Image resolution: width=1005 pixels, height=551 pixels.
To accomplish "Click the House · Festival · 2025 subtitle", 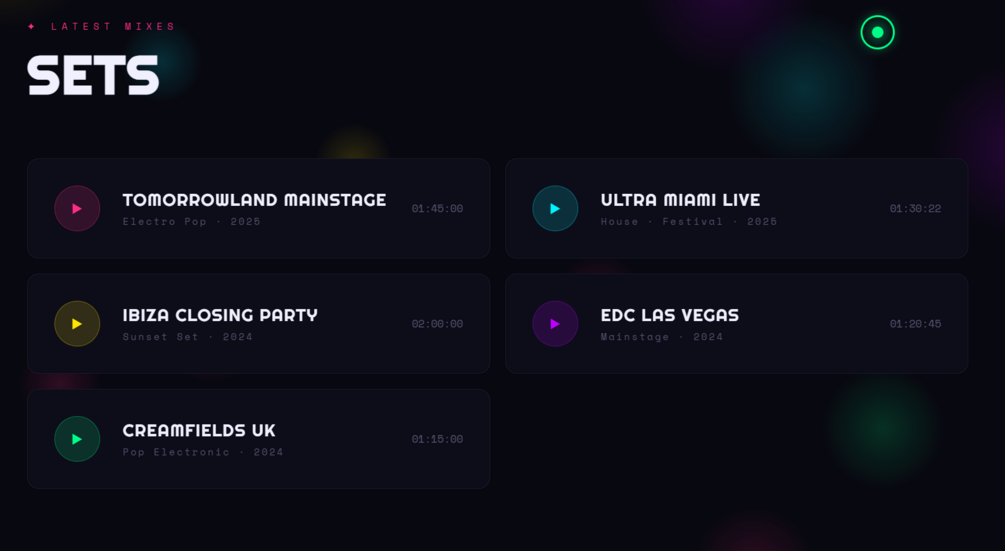I will [x=688, y=222].
